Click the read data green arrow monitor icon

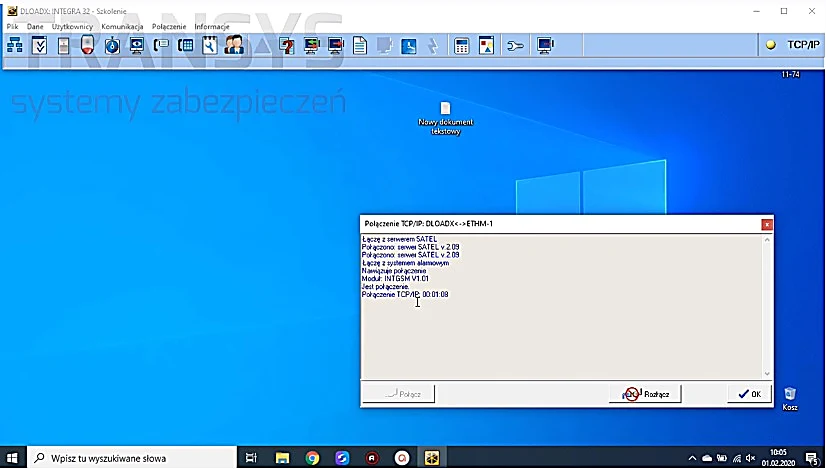[311, 46]
